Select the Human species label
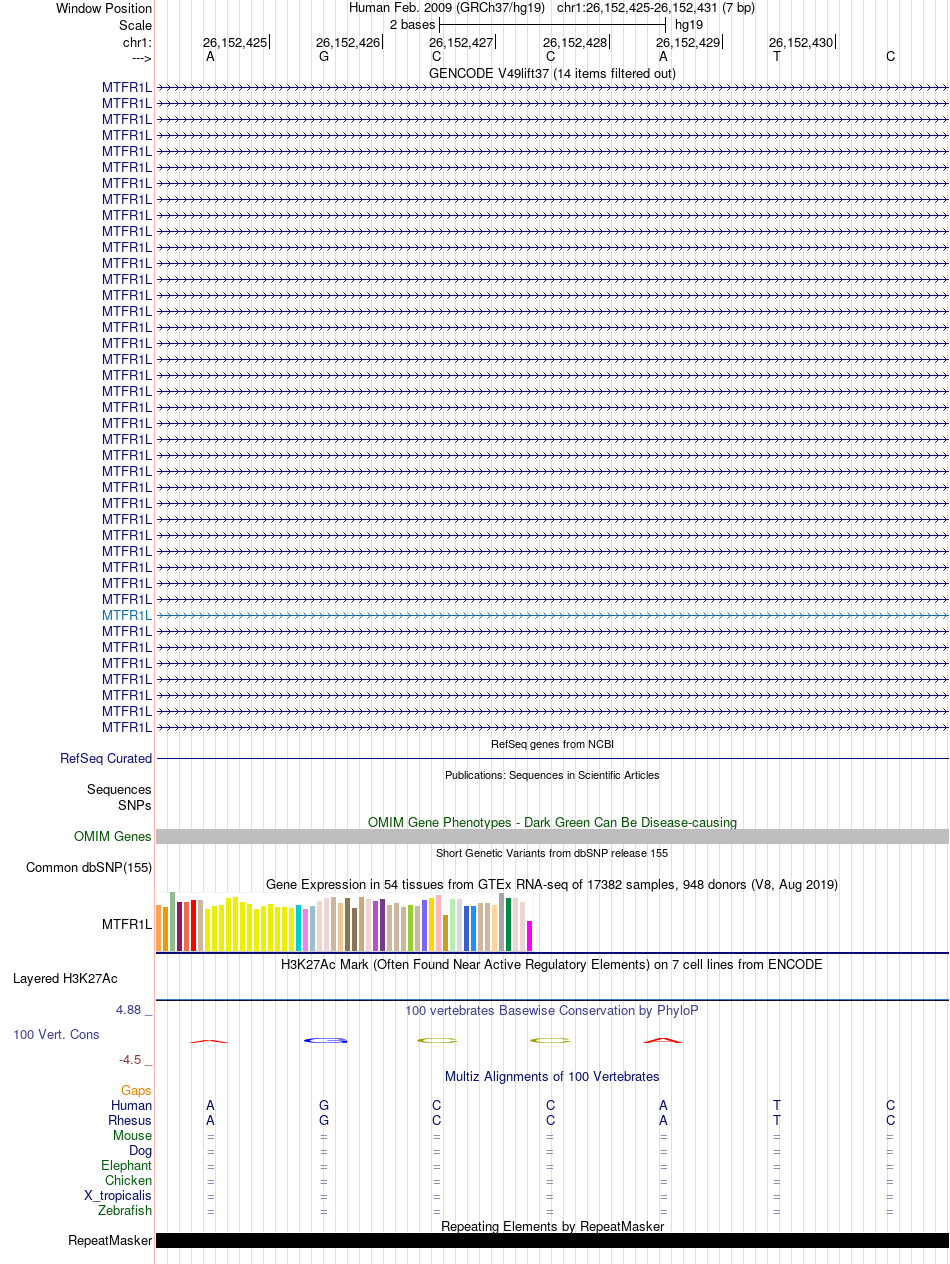 tap(131, 1106)
